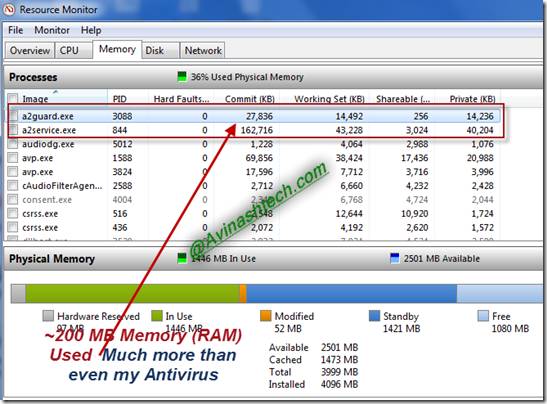
Task: Click the Cached 1473 MB value
Action: tap(339, 360)
